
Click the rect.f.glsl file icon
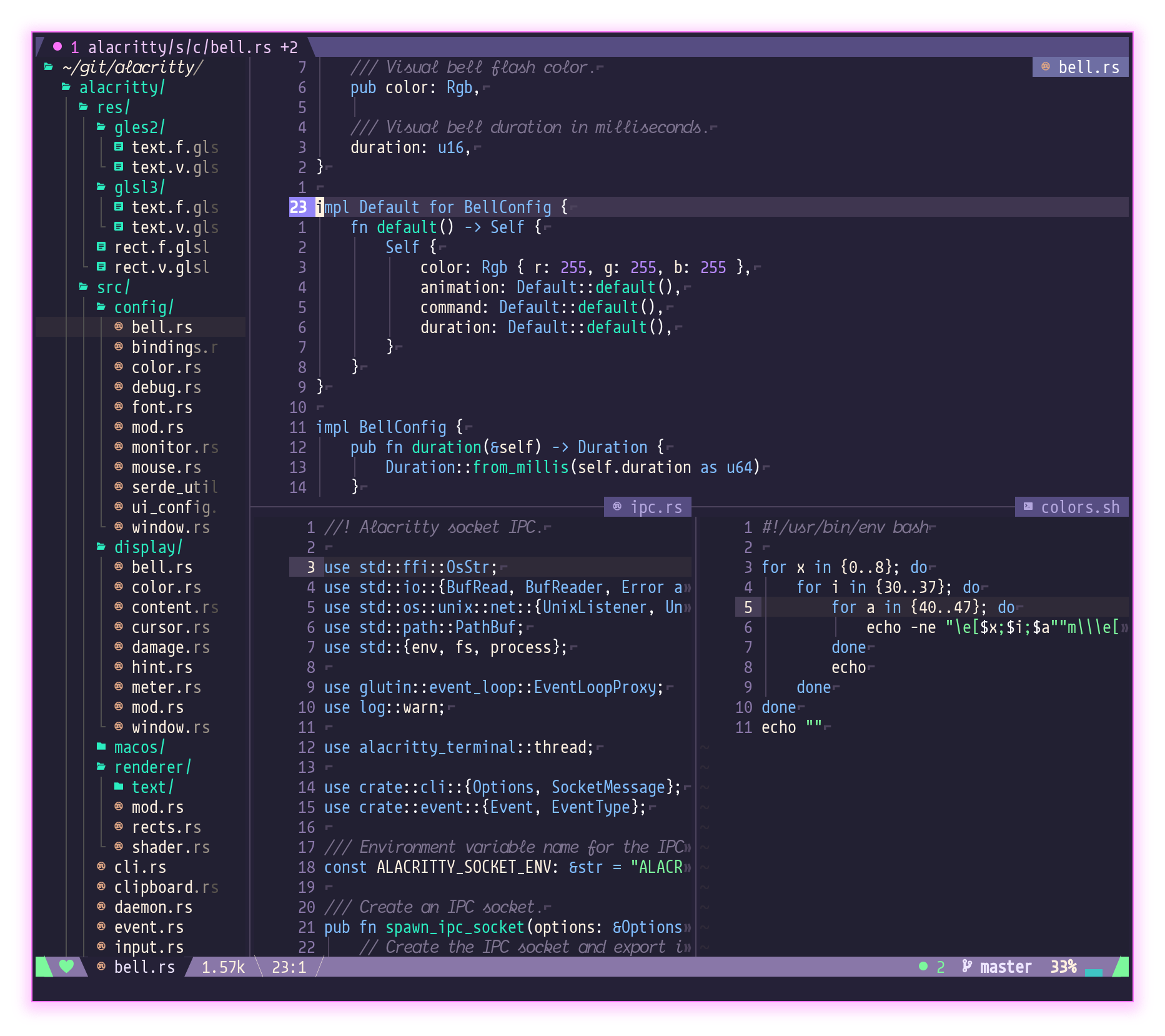[x=101, y=247]
